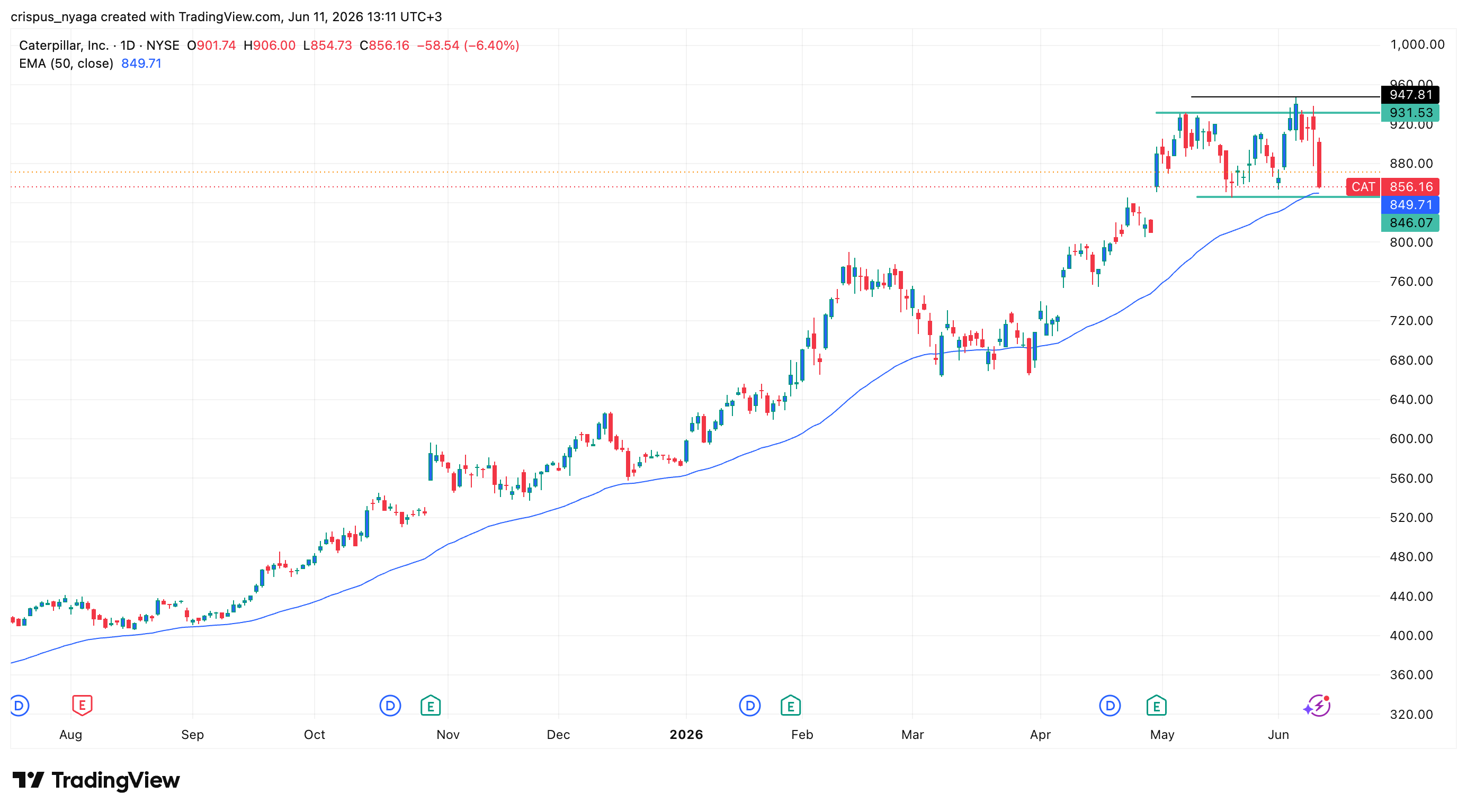1467x812 pixels.
Task: Click the blue 849.71 EMA price label
Action: (x=1410, y=205)
